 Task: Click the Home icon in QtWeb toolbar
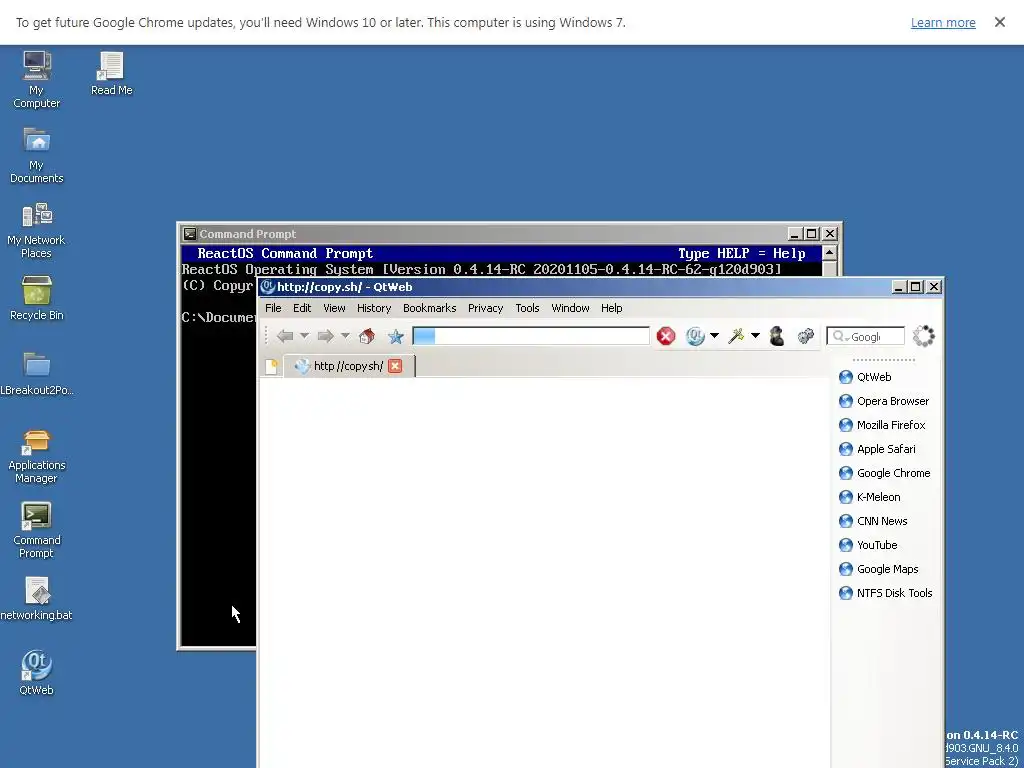367,336
